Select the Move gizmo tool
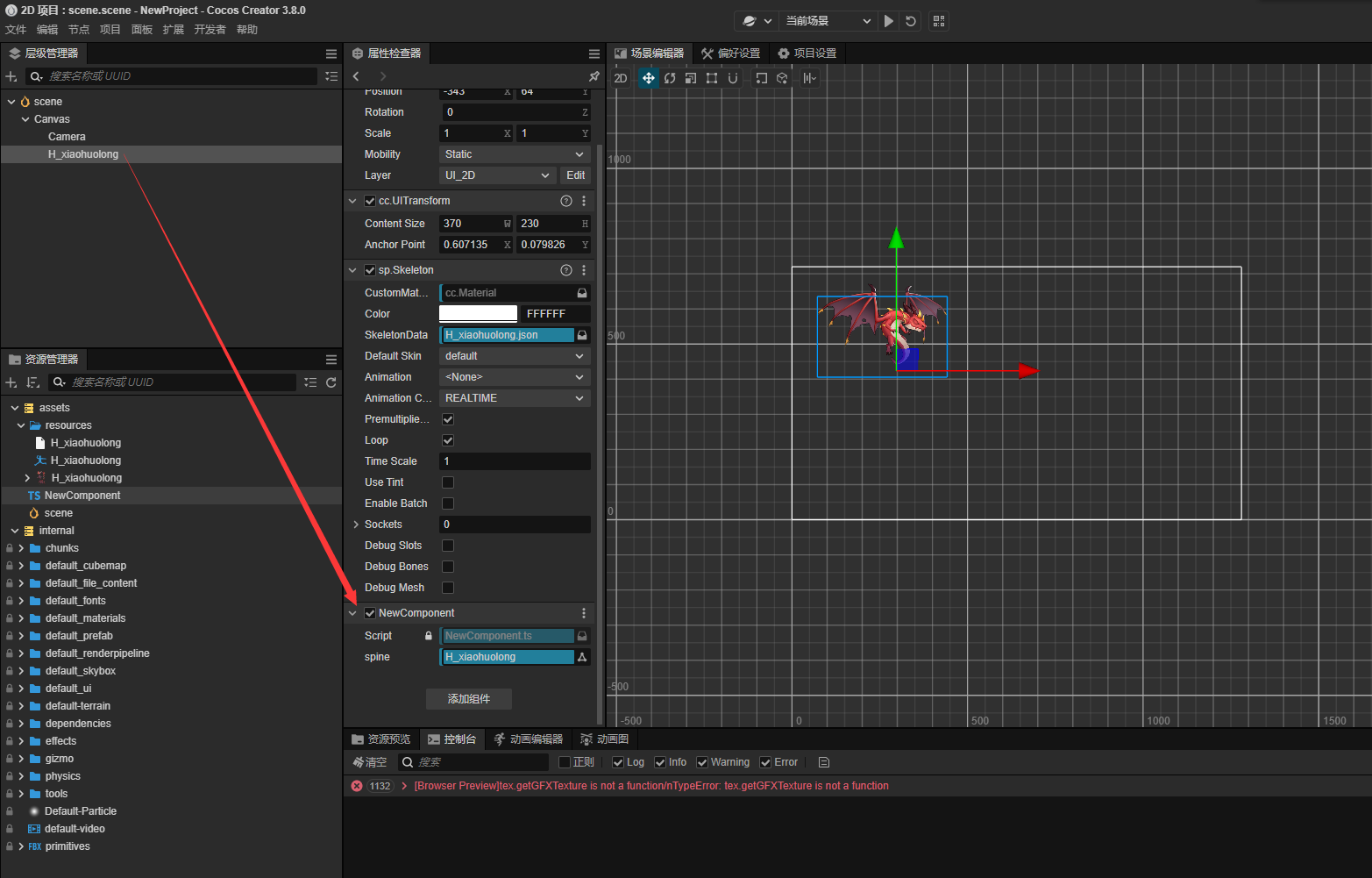The image size is (1372, 878). (x=648, y=78)
